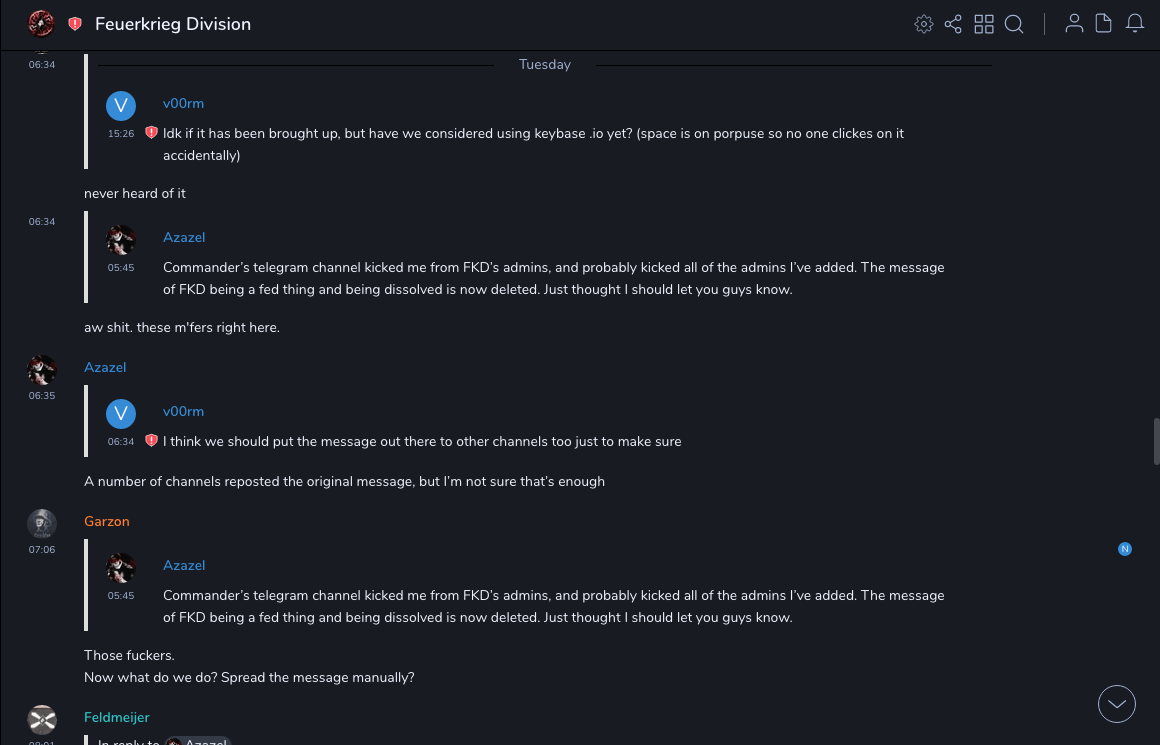This screenshot has width=1160, height=745.
Task: Click the blue N read-receipt avatar
Action: point(1125,549)
